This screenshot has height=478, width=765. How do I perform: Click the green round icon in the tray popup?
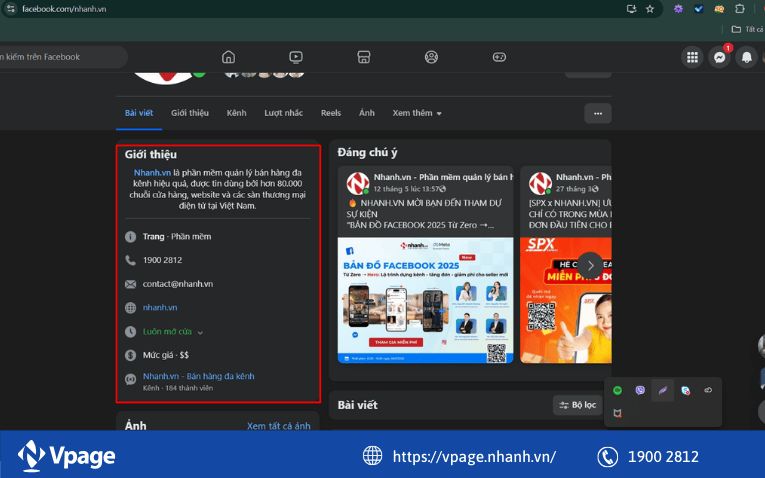pos(617,390)
